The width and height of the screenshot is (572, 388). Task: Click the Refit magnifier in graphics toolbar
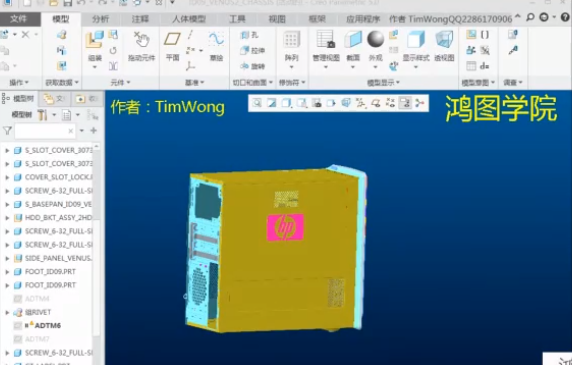click(x=256, y=103)
